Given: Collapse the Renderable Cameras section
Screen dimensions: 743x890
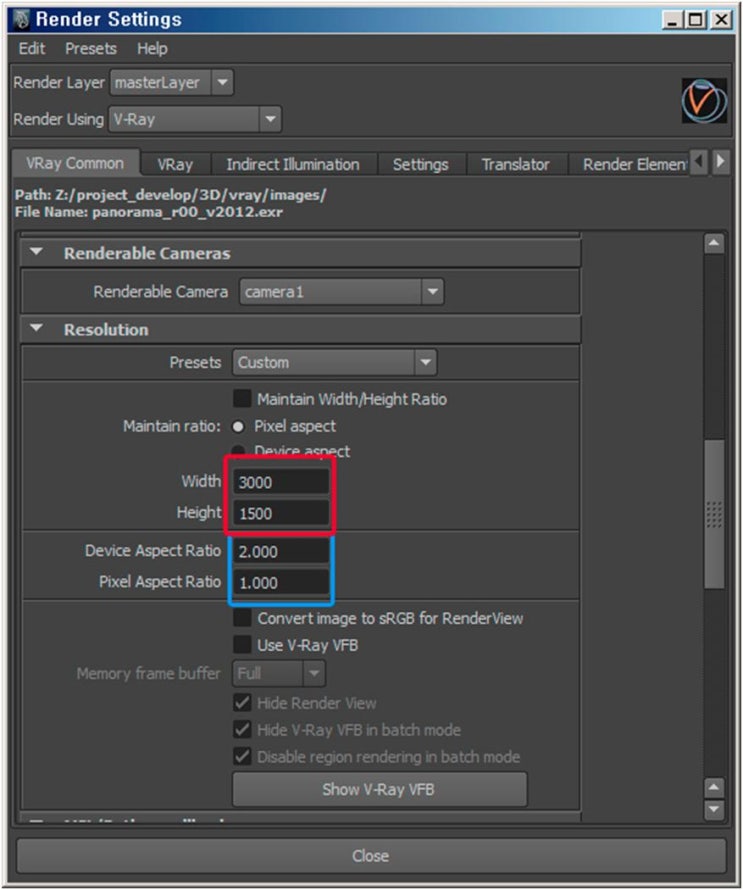Looking at the screenshot, I should pyautogui.click(x=36, y=252).
